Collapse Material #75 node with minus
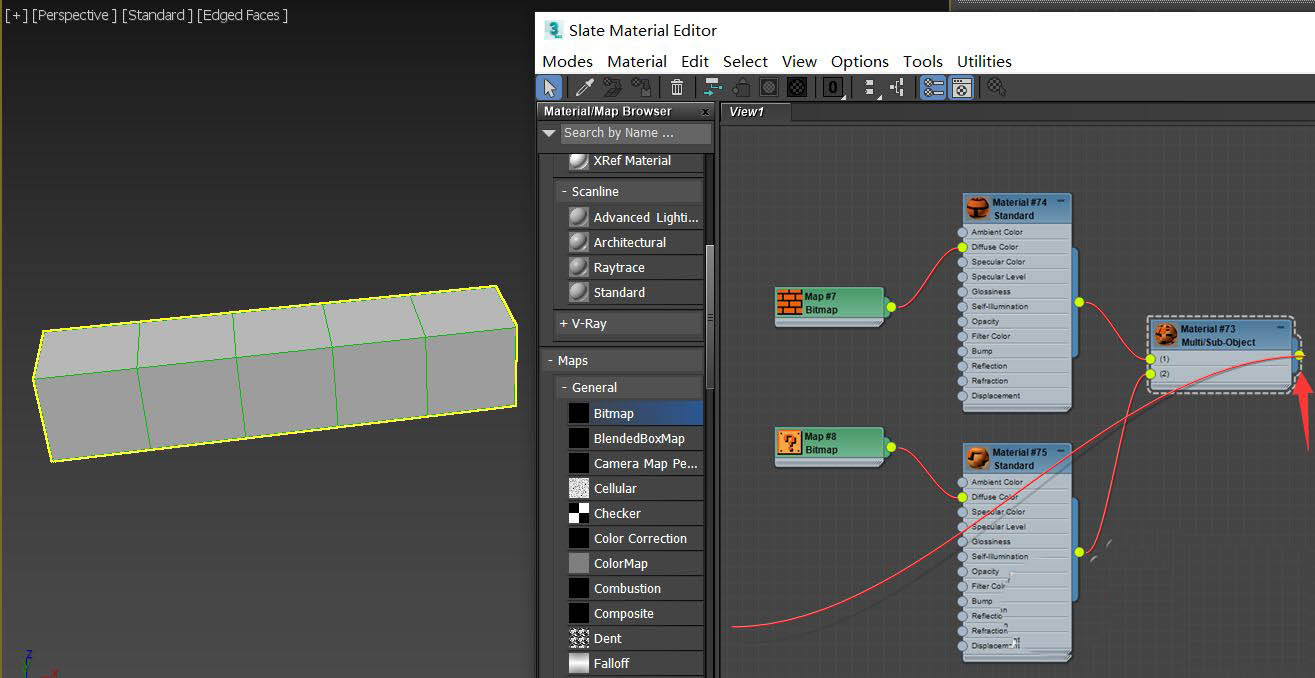1315x678 pixels. tap(1061, 451)
